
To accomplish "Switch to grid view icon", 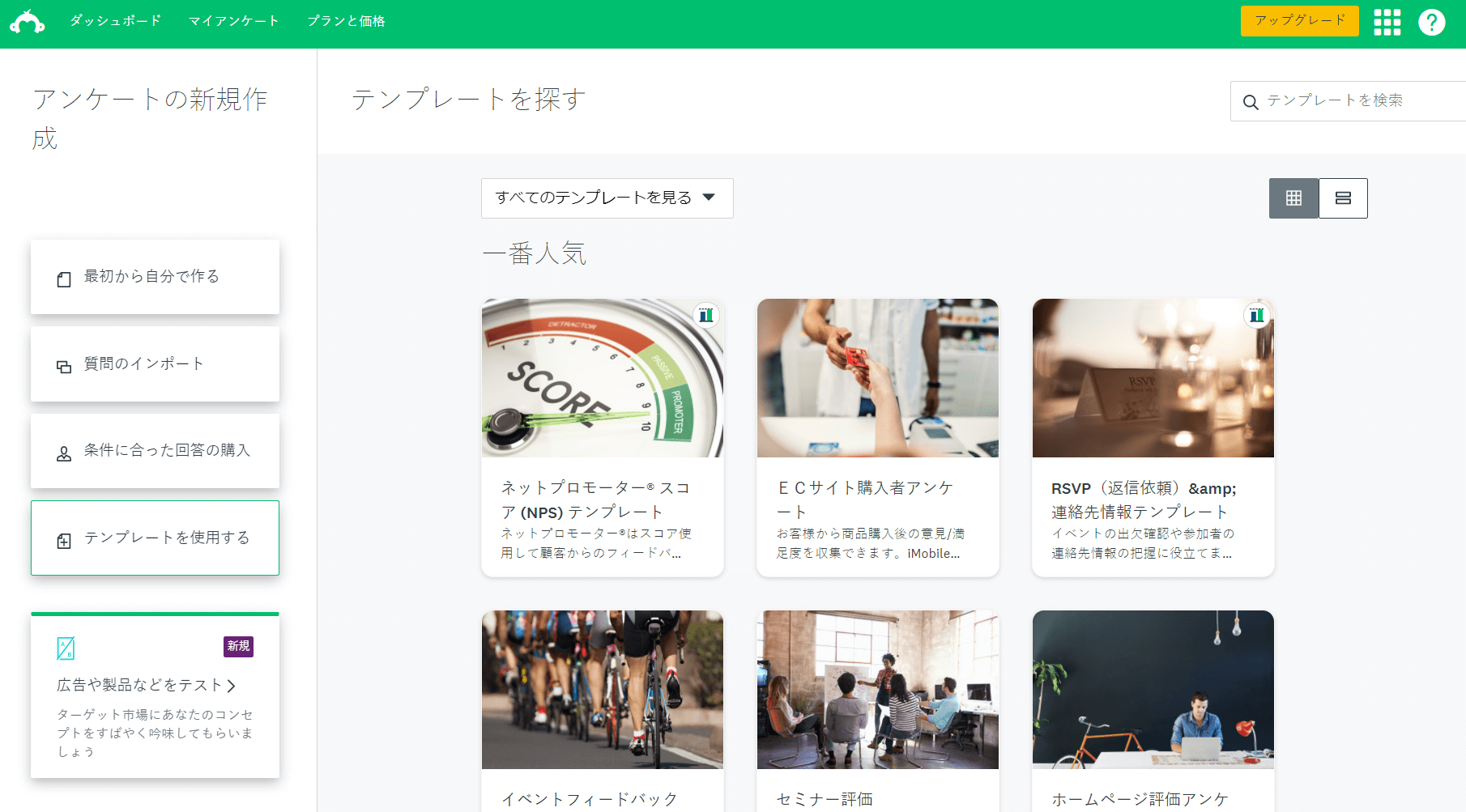I will pos(1293,198).
